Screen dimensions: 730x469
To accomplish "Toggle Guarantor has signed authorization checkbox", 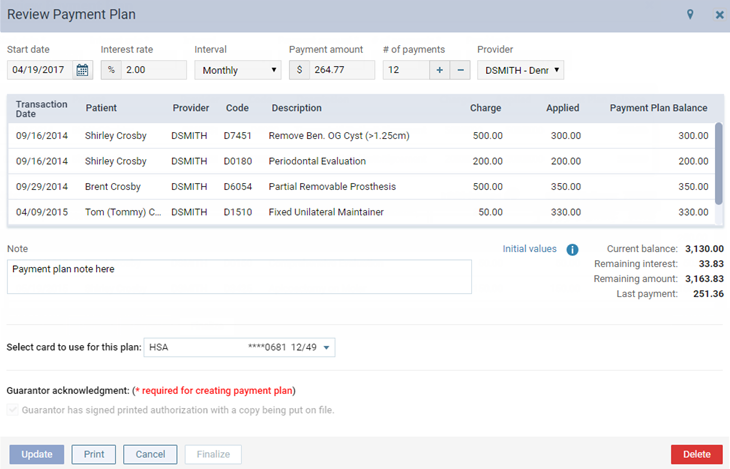I will coord(13,410).
